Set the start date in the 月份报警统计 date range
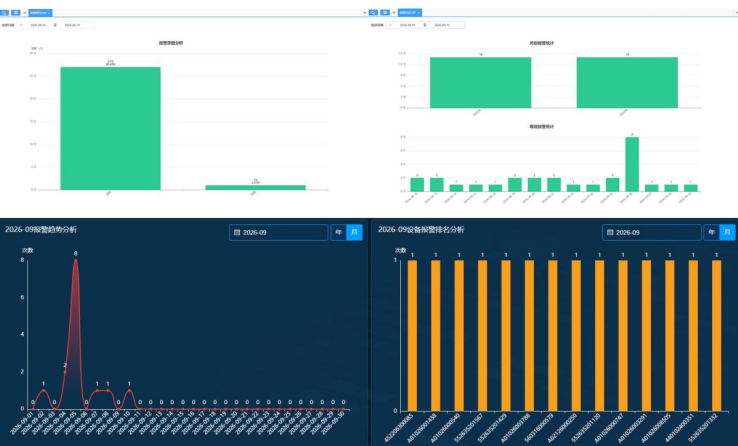738x446 pixels. point(408,25)
